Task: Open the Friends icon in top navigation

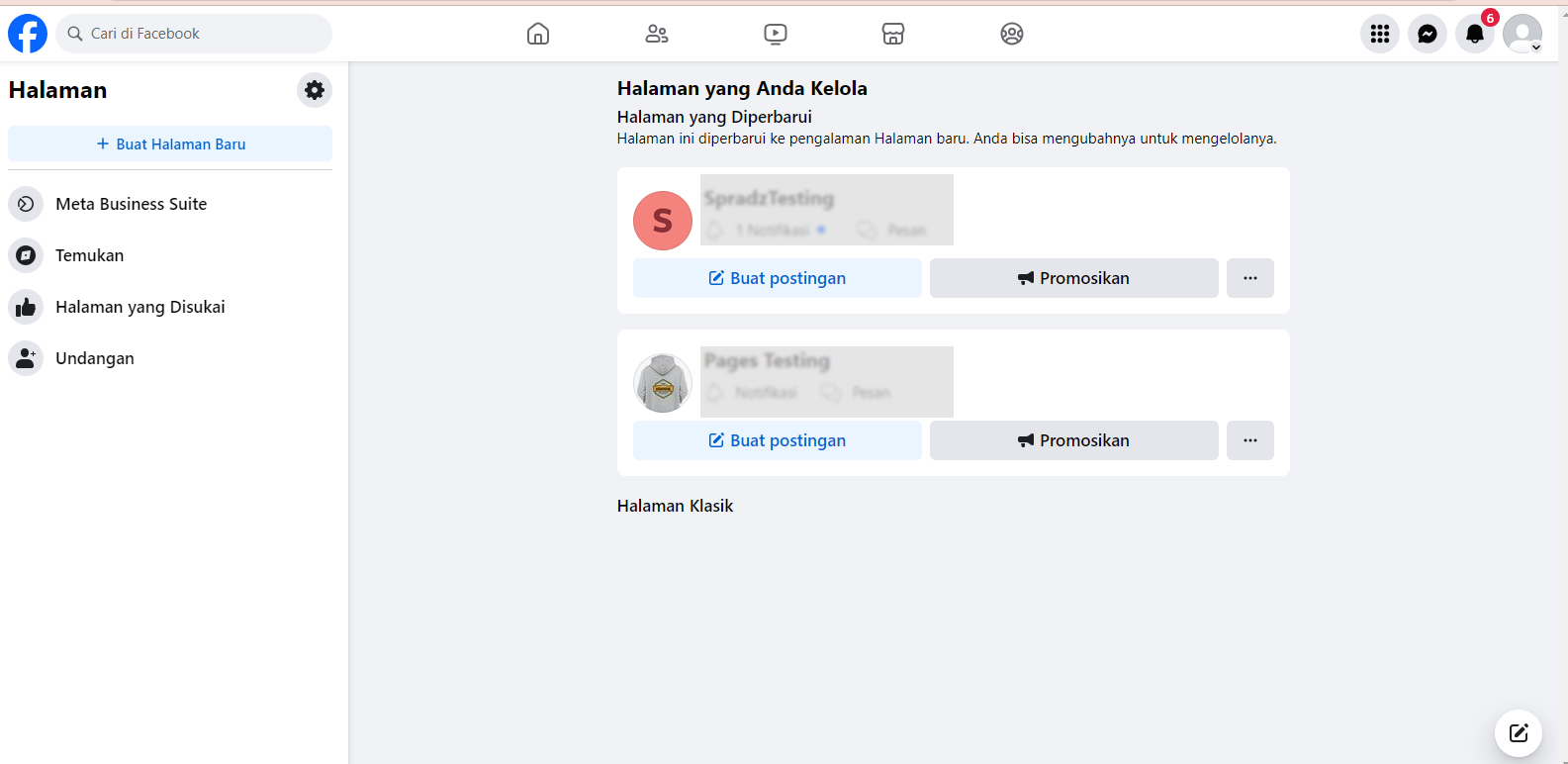Action: [x=657, y=34]
